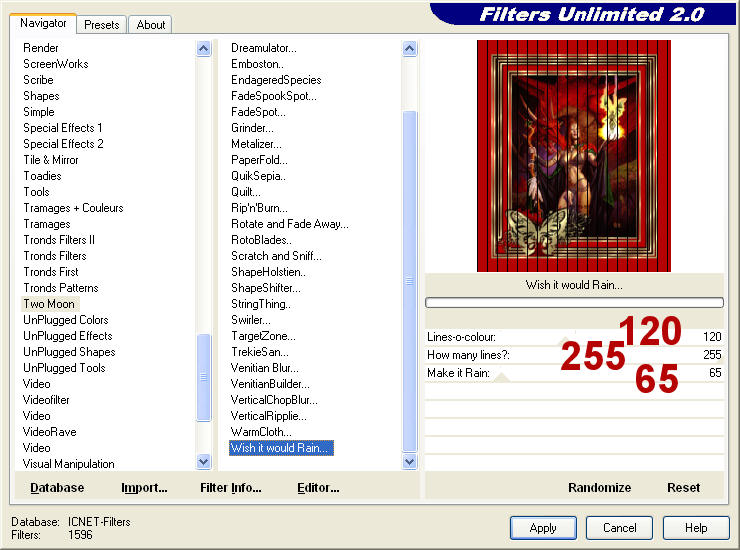
Task: Click the Database button
Action: pos(57,488)
